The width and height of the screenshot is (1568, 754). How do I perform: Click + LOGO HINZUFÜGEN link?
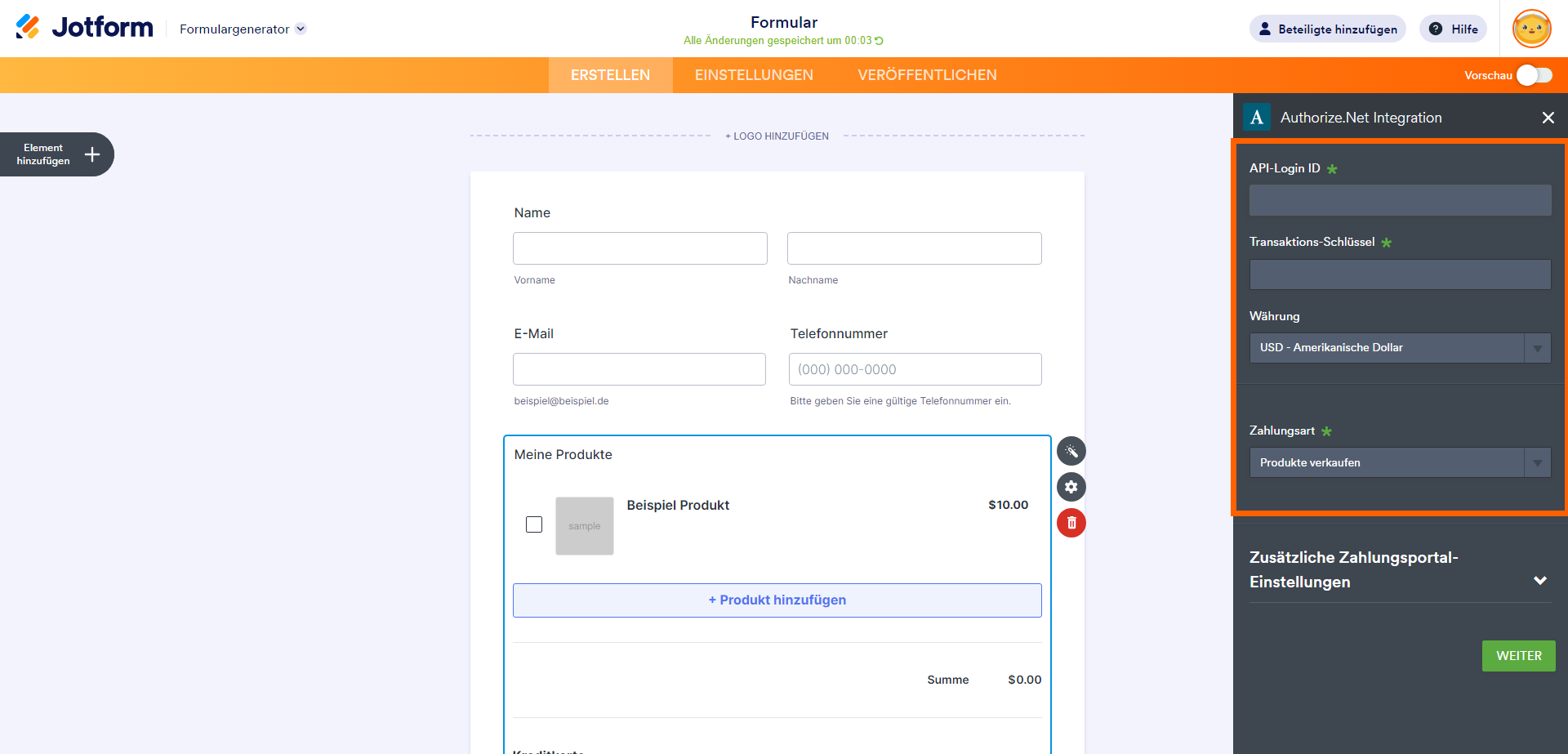[x=777, y=136]
